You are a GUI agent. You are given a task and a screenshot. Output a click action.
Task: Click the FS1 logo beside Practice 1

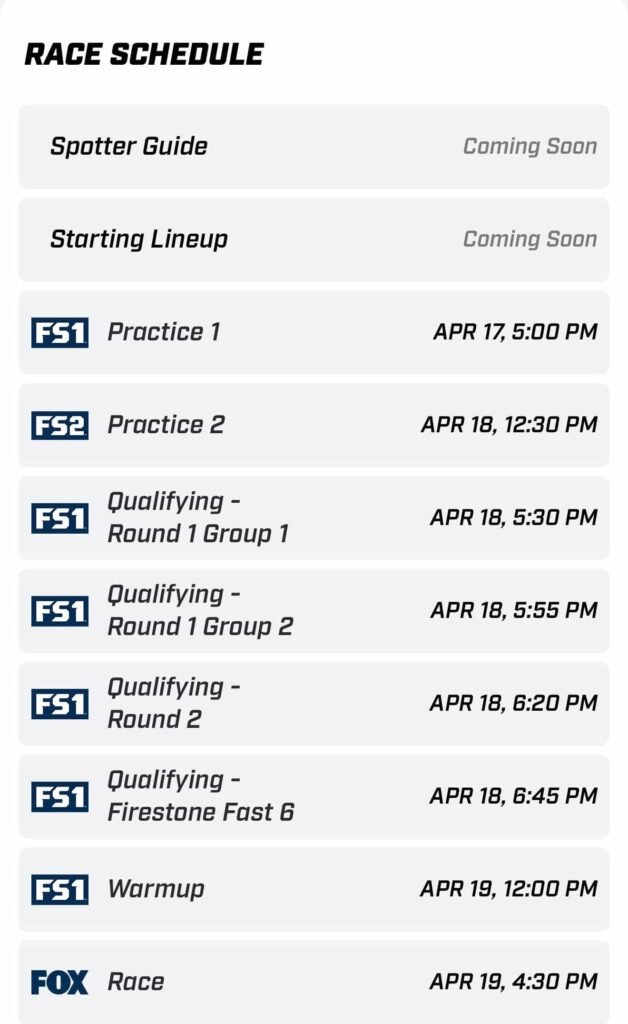(x=59, y=332)
